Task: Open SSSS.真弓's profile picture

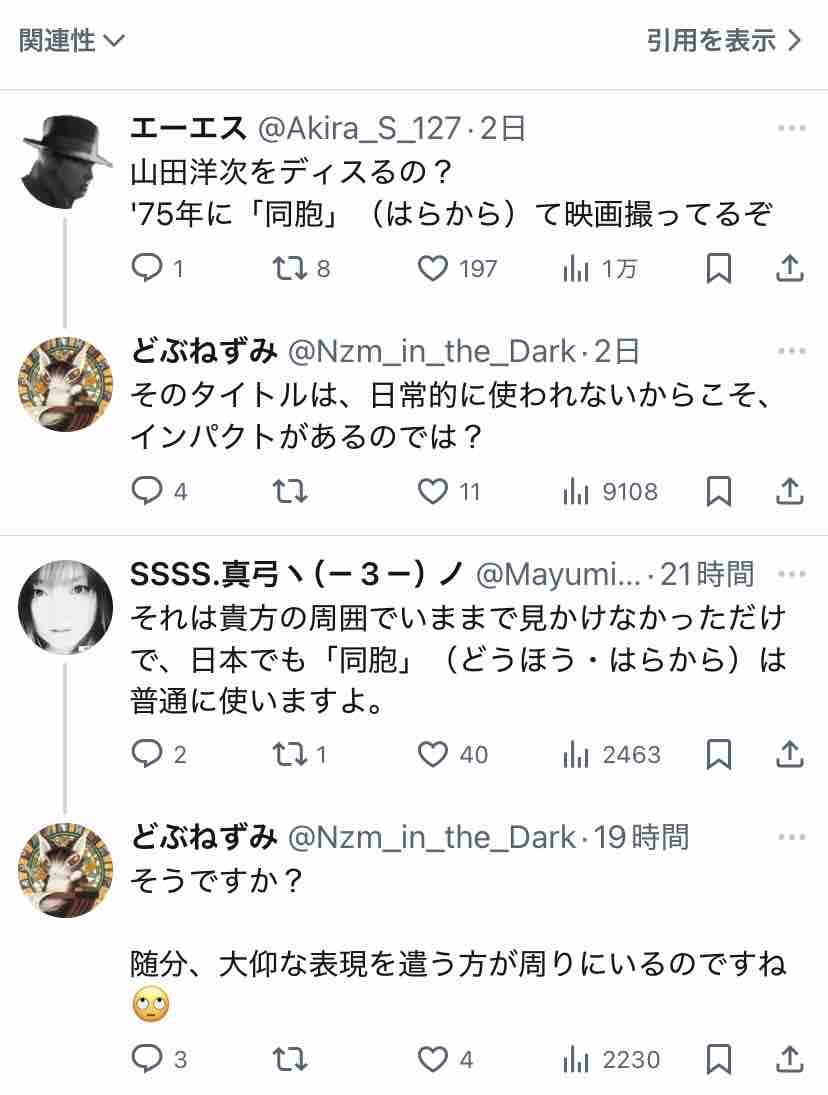Action: point(66,607)
